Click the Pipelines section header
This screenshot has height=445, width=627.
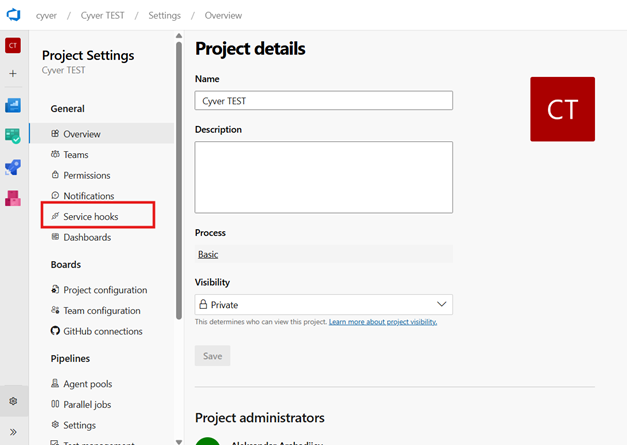click(x=70, y=359)
